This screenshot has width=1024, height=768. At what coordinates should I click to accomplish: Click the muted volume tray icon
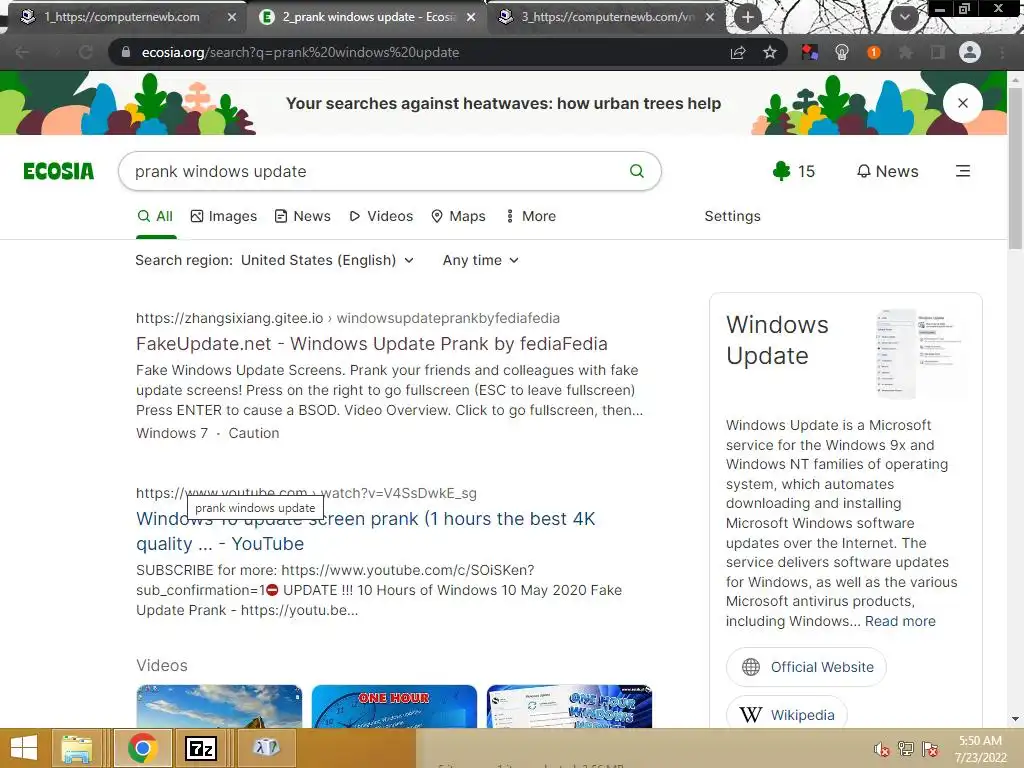tap(882, 749)
